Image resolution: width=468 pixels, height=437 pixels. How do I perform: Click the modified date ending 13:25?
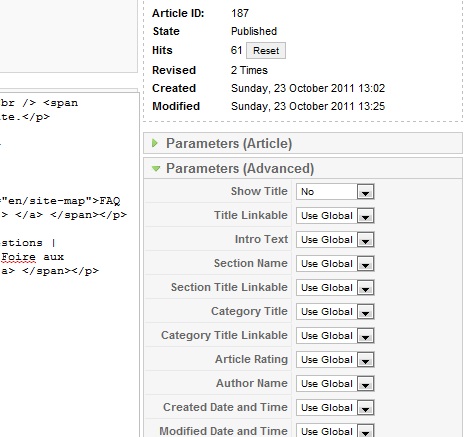[x=308, y=106]
